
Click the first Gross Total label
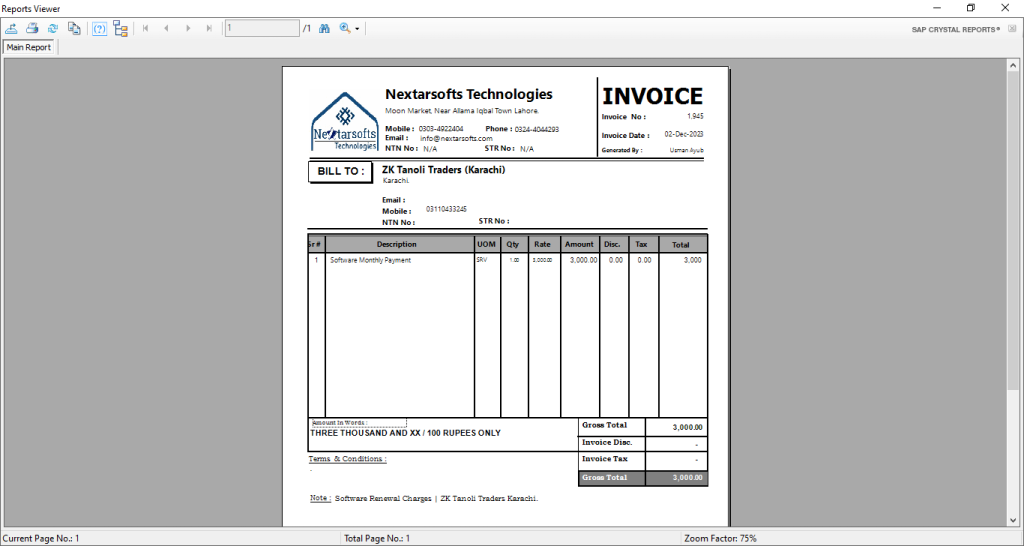pyautogui.click(x=604, y=425)
